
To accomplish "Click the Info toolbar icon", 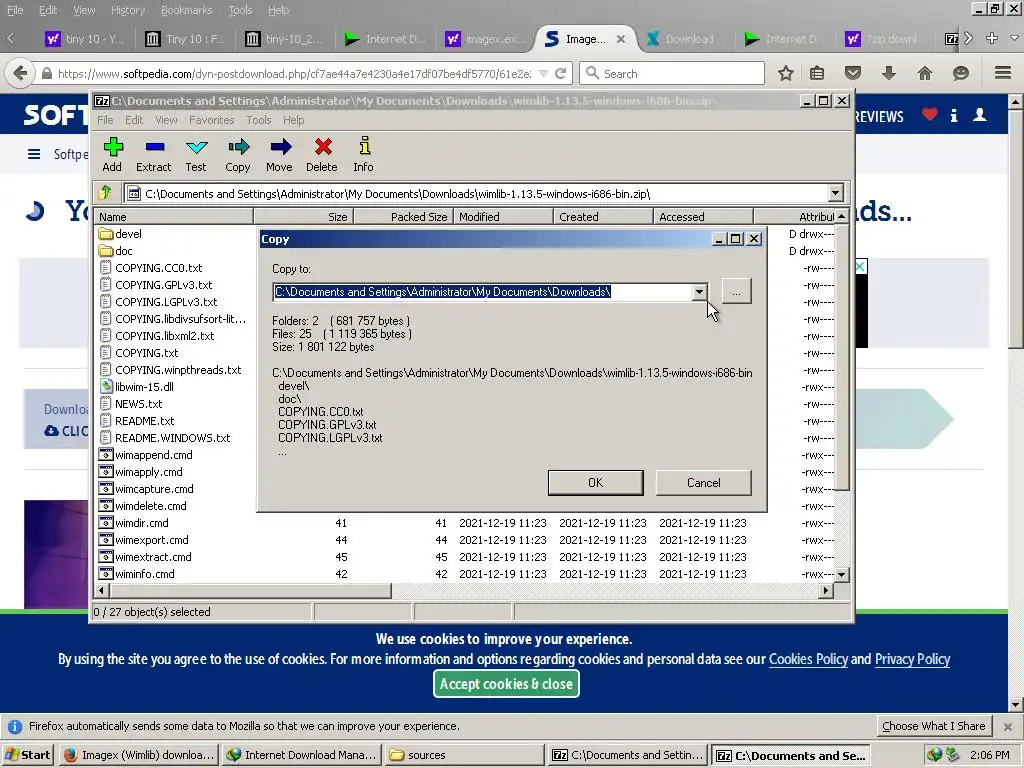I will pos(364,155).
